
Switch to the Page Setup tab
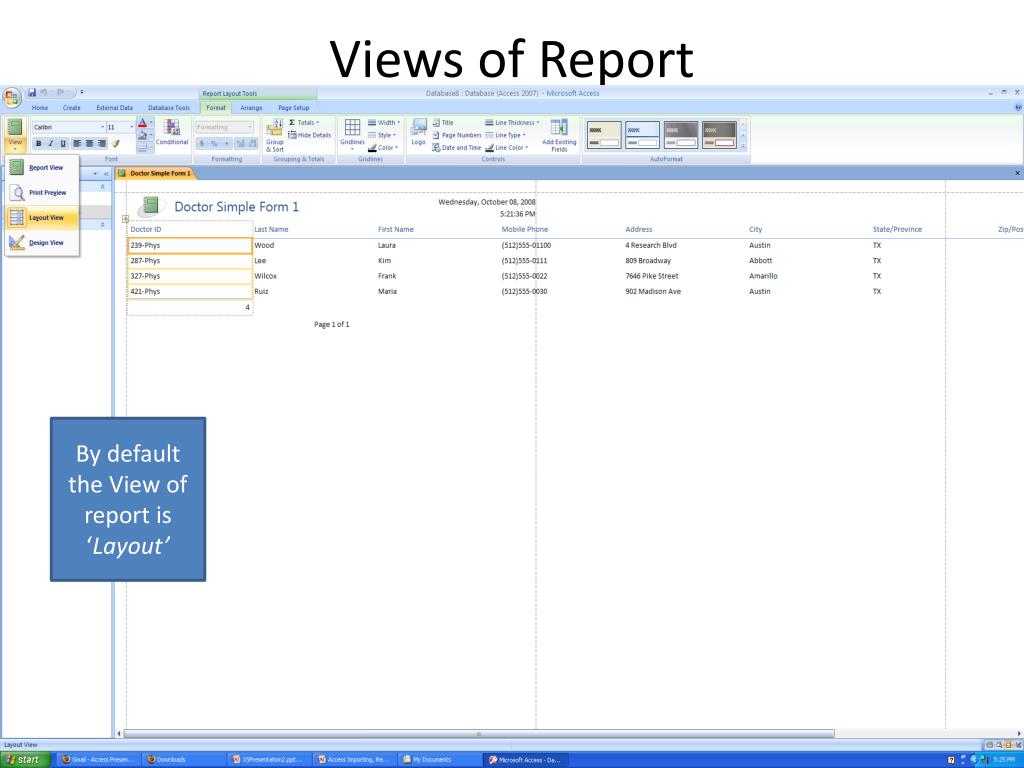[x=293, y=108]
